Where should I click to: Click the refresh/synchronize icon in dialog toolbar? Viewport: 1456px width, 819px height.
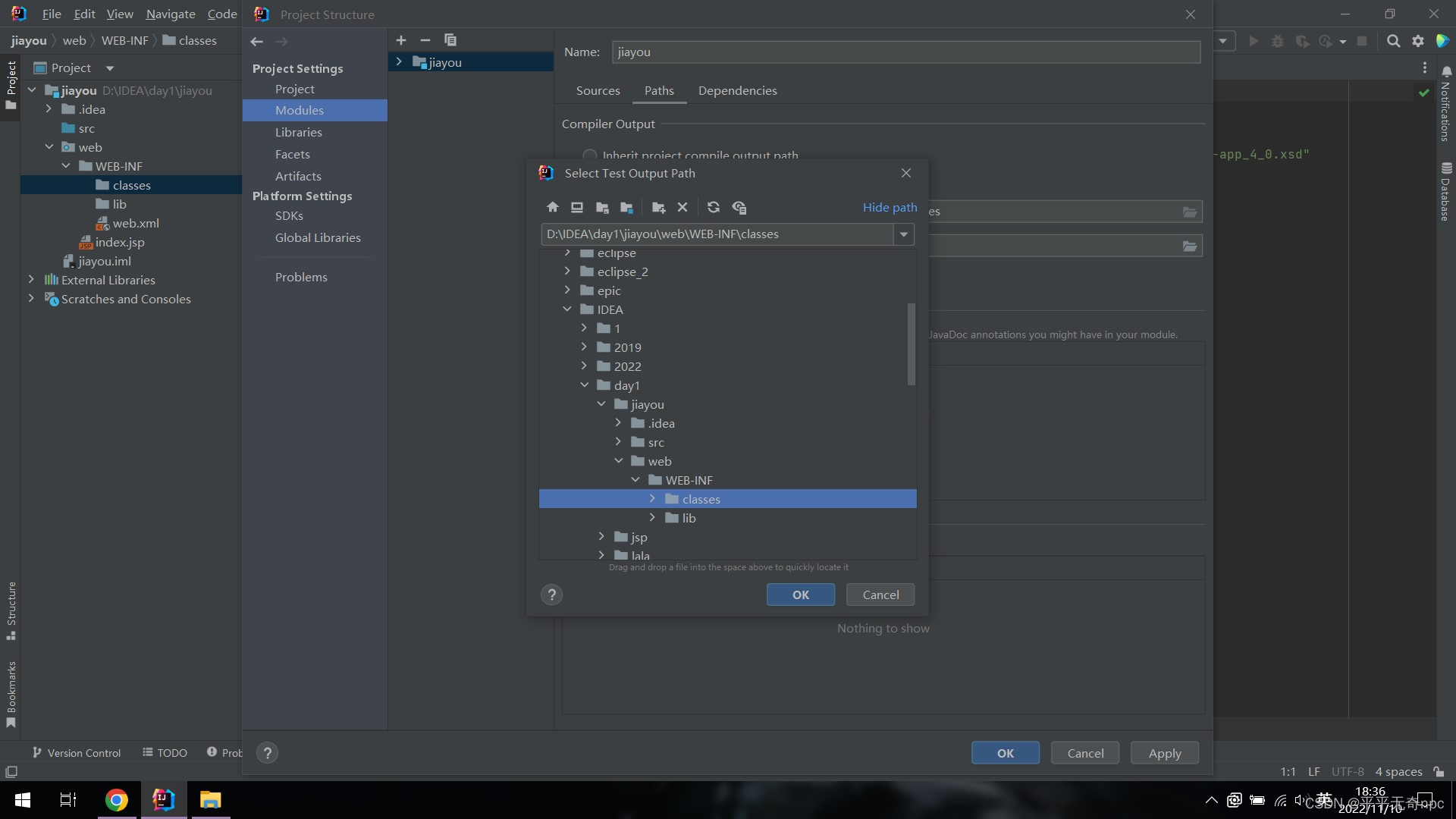pyautogui.click(x=714, y=207)
